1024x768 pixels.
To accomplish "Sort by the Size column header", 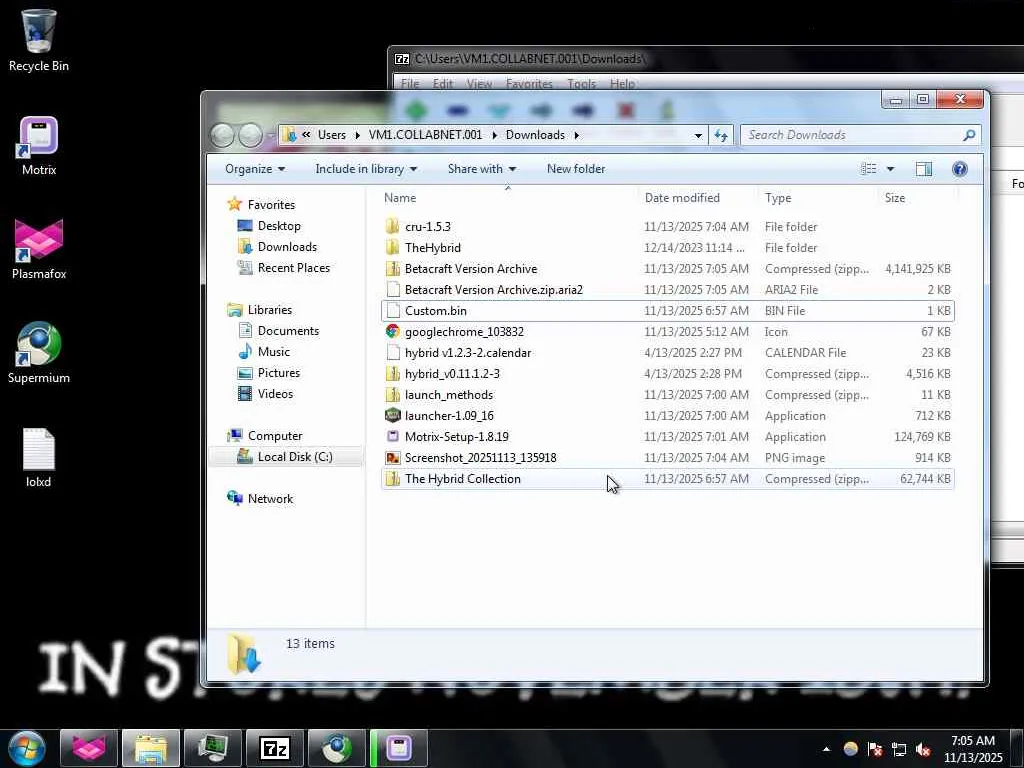I will [918, 198].
